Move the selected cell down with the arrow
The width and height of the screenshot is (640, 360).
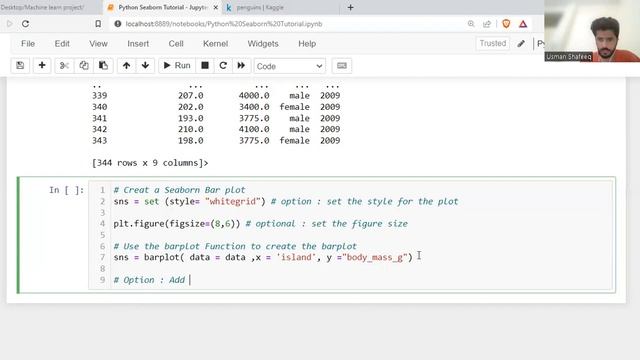145,65
